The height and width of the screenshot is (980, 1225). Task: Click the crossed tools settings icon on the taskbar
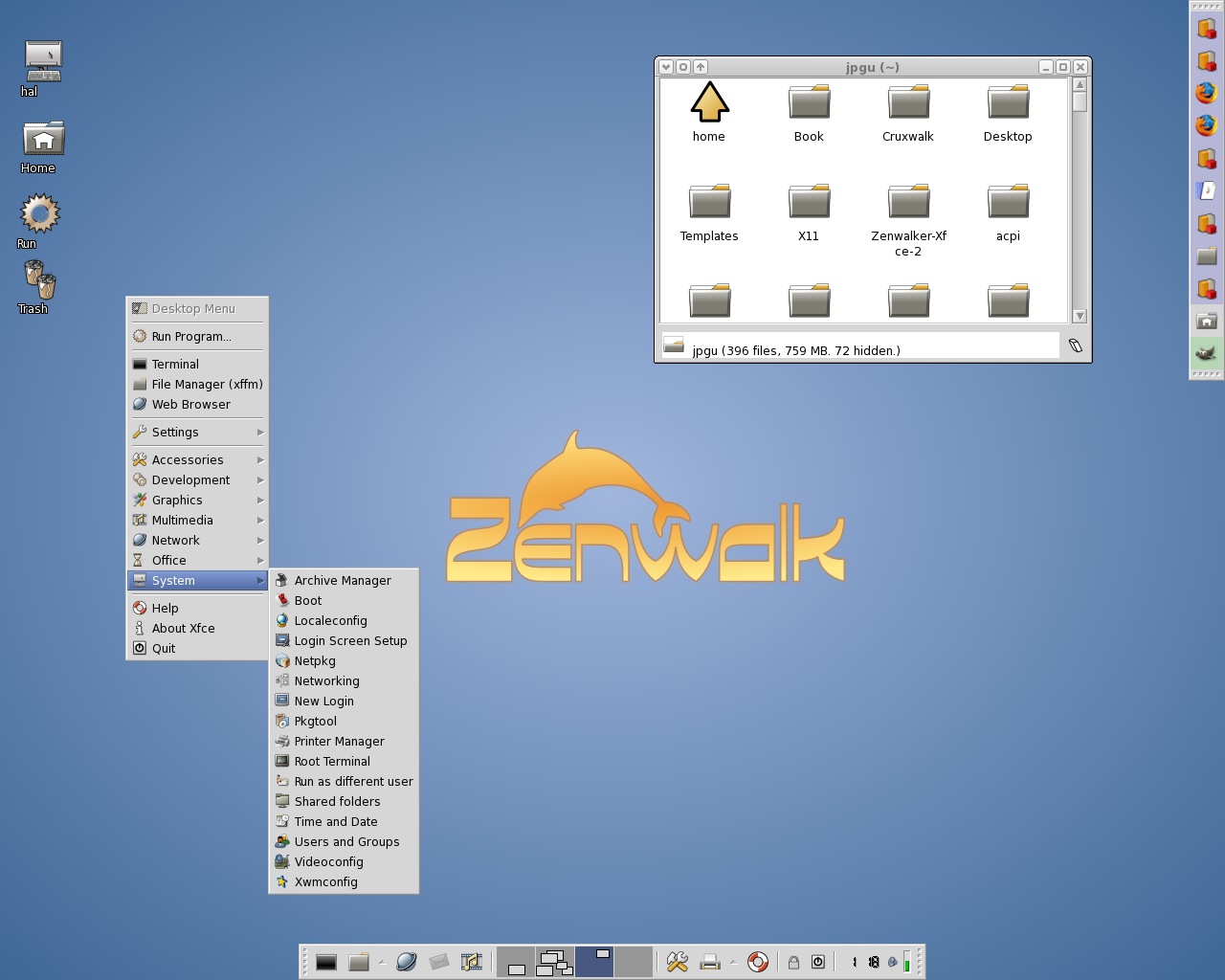[x=677, y=962]
